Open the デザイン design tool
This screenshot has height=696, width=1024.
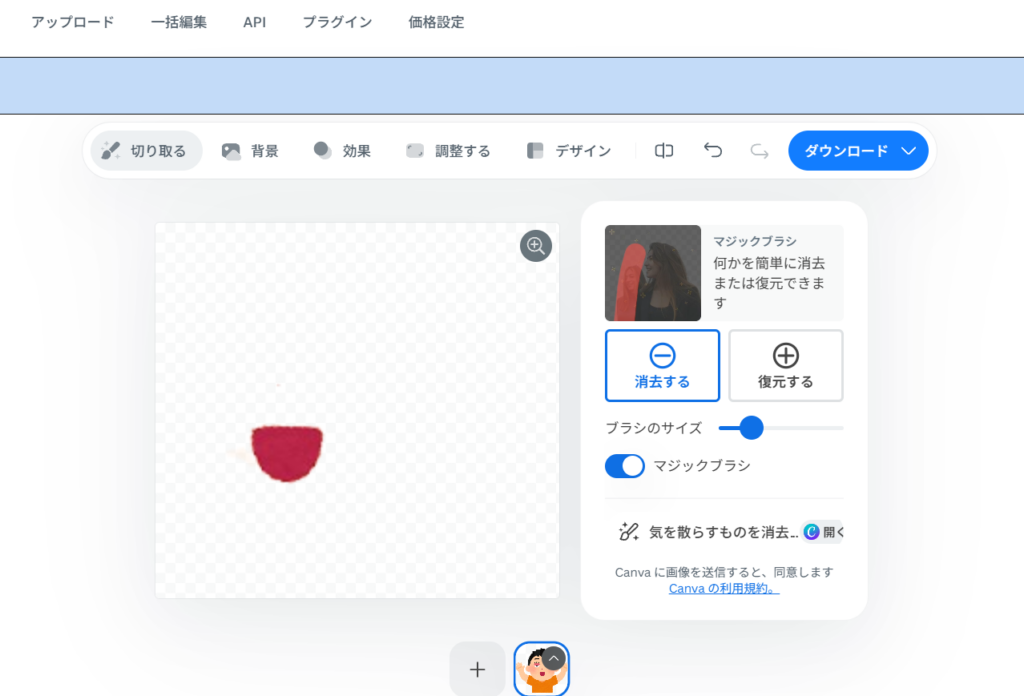(x=569, y=151)
